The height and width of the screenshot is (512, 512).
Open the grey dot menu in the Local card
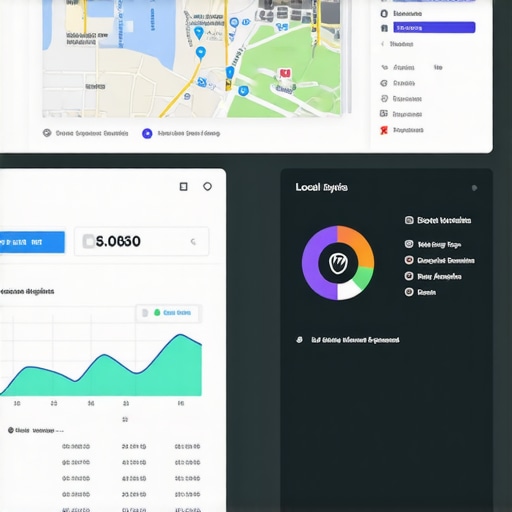coord(474,188)
